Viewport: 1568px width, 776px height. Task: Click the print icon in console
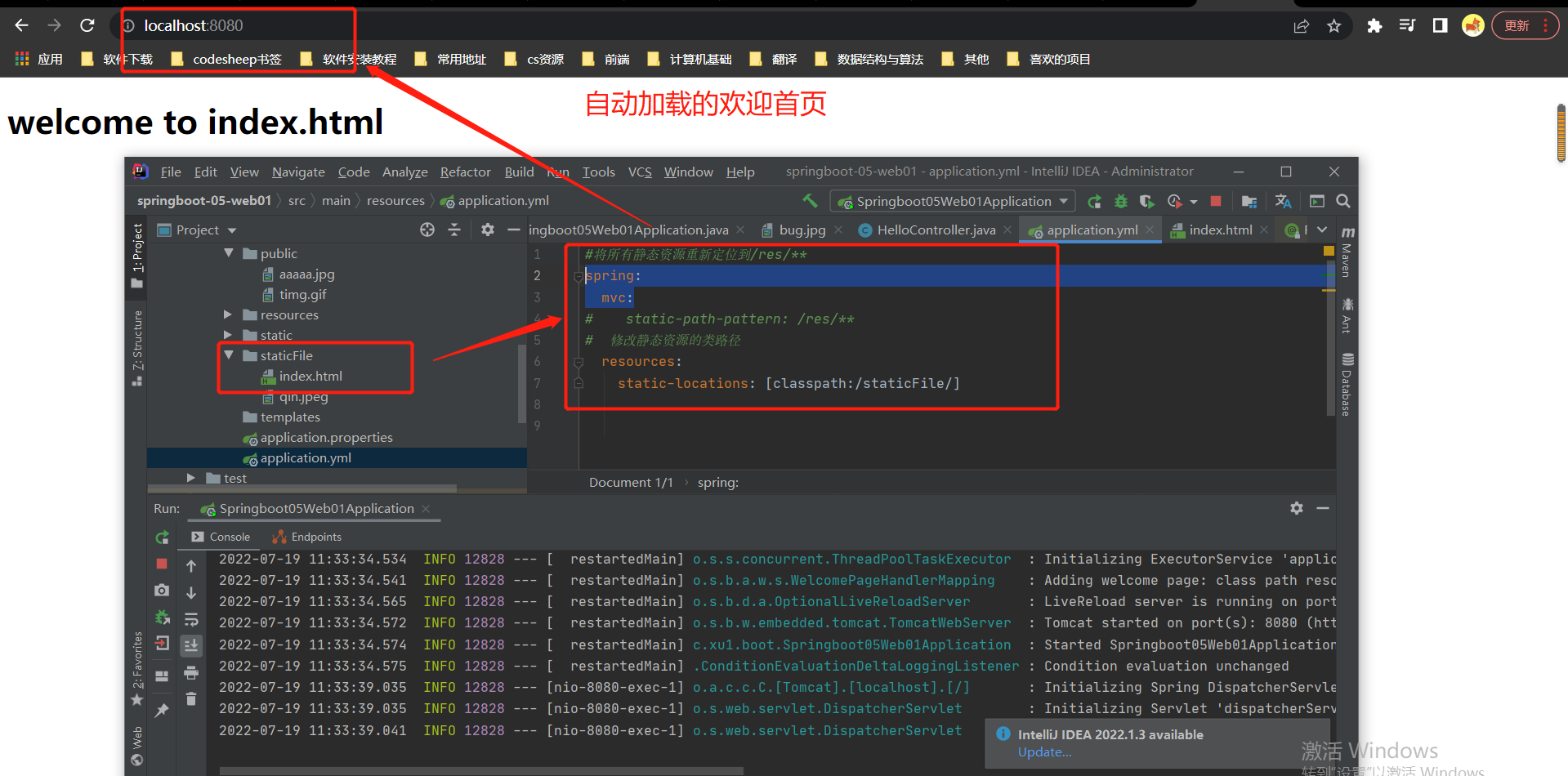[x=191, y=673]
